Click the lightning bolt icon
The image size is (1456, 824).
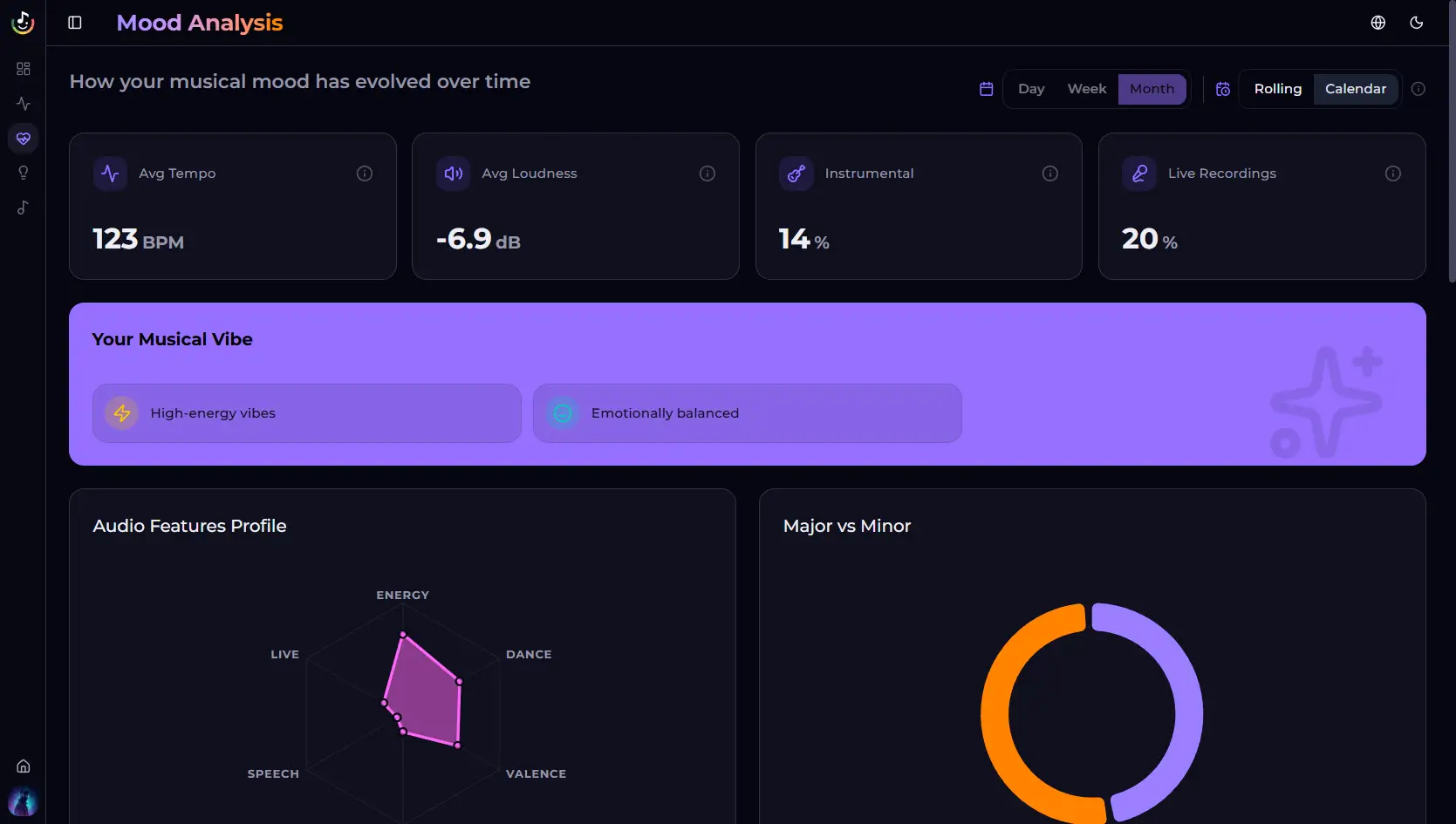coord(122,413)
